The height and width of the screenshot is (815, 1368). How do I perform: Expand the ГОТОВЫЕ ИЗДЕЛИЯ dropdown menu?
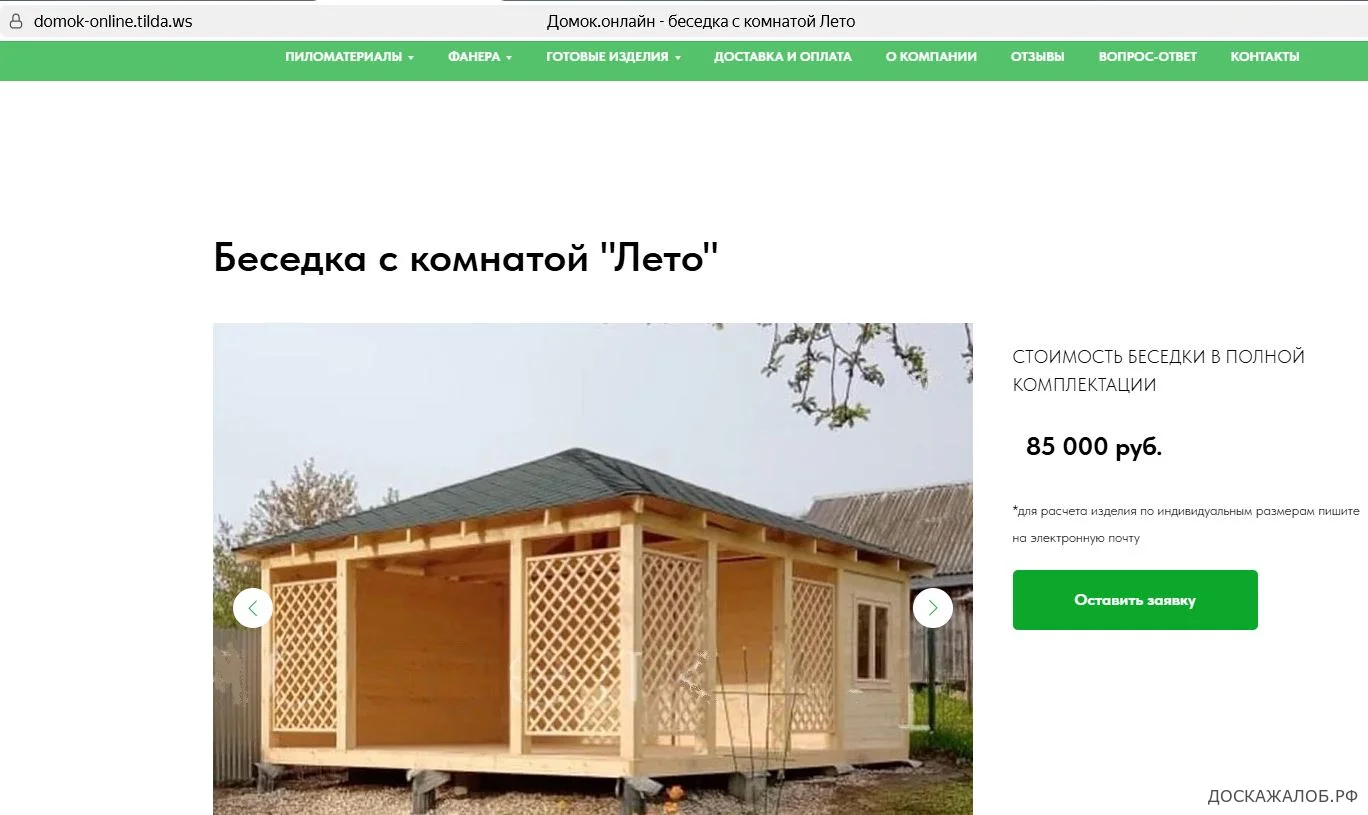613,57
